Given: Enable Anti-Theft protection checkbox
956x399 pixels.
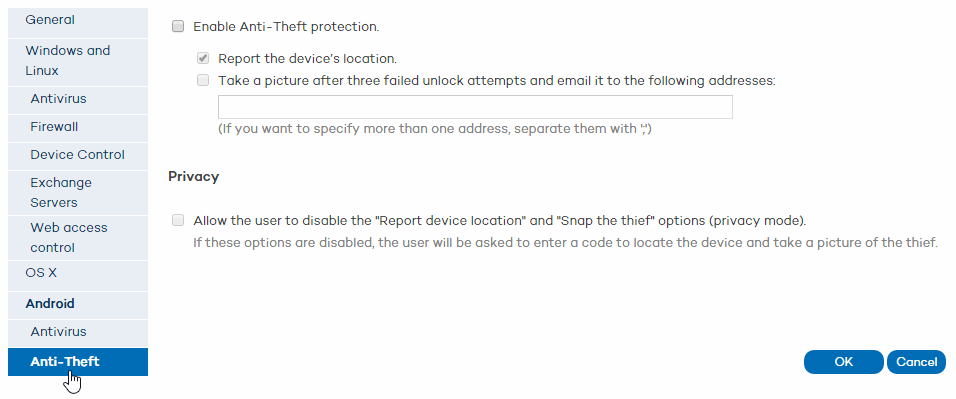Looking at the screenshot, I should [178, 26].
